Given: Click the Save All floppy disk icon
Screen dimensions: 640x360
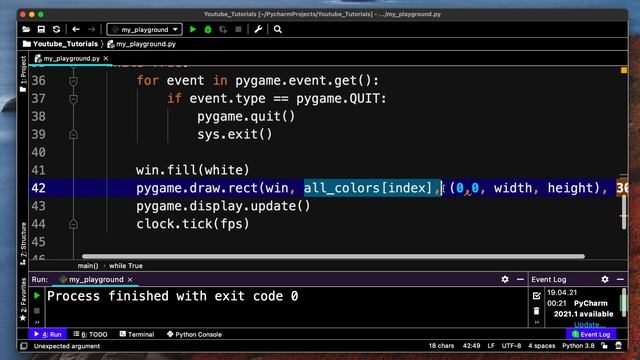Looking at the screenshot, I should (x=41, y=29).
